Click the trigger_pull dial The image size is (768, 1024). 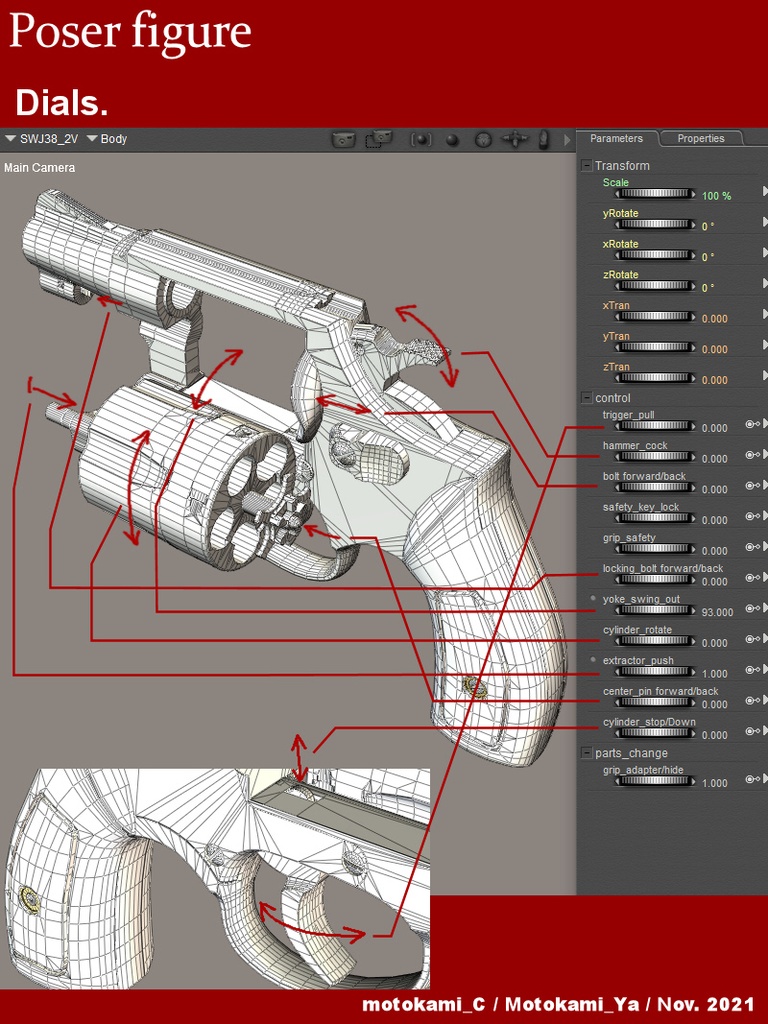(655, 426)
